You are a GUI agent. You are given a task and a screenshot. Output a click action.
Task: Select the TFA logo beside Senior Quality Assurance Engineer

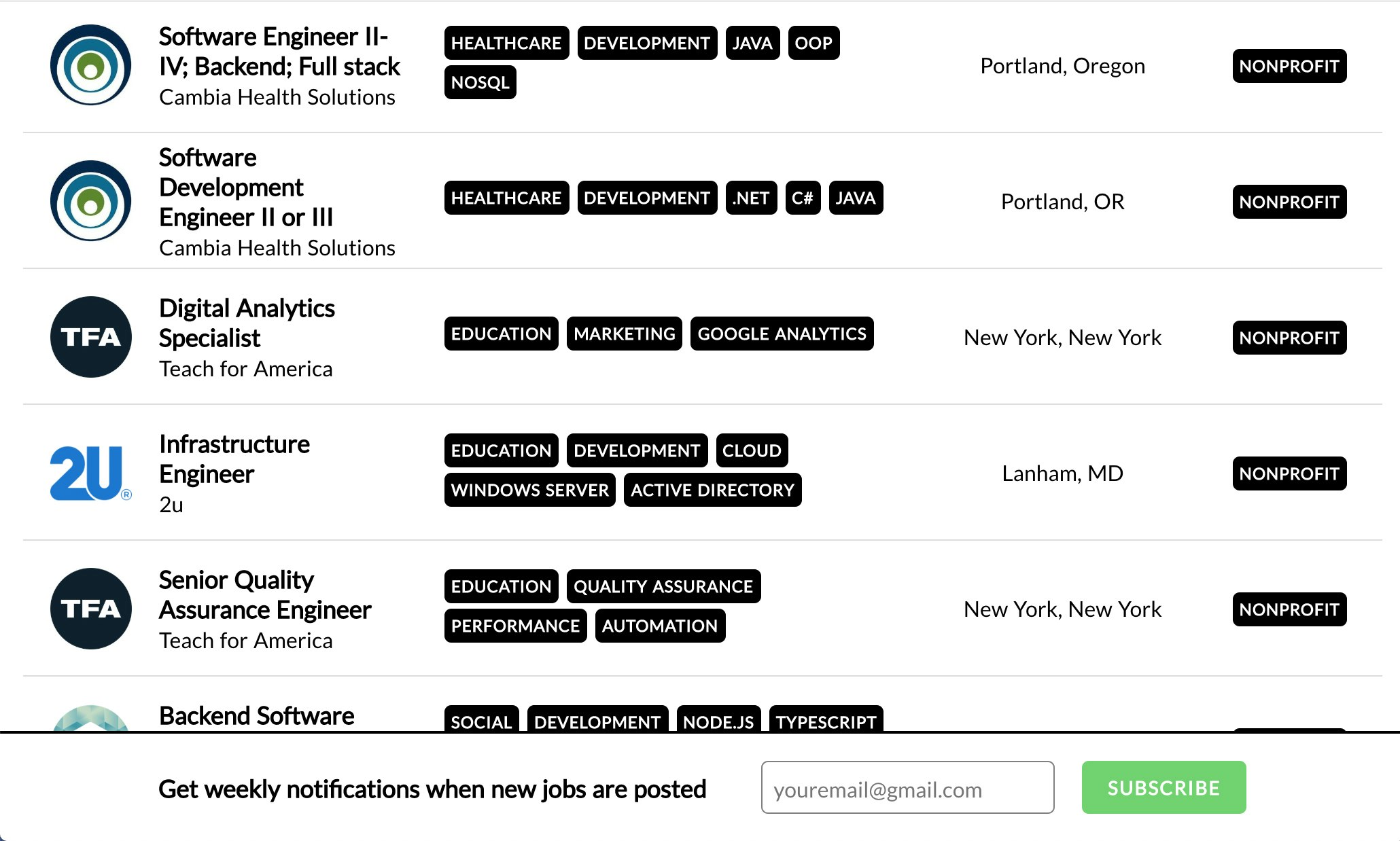(90, 609)
